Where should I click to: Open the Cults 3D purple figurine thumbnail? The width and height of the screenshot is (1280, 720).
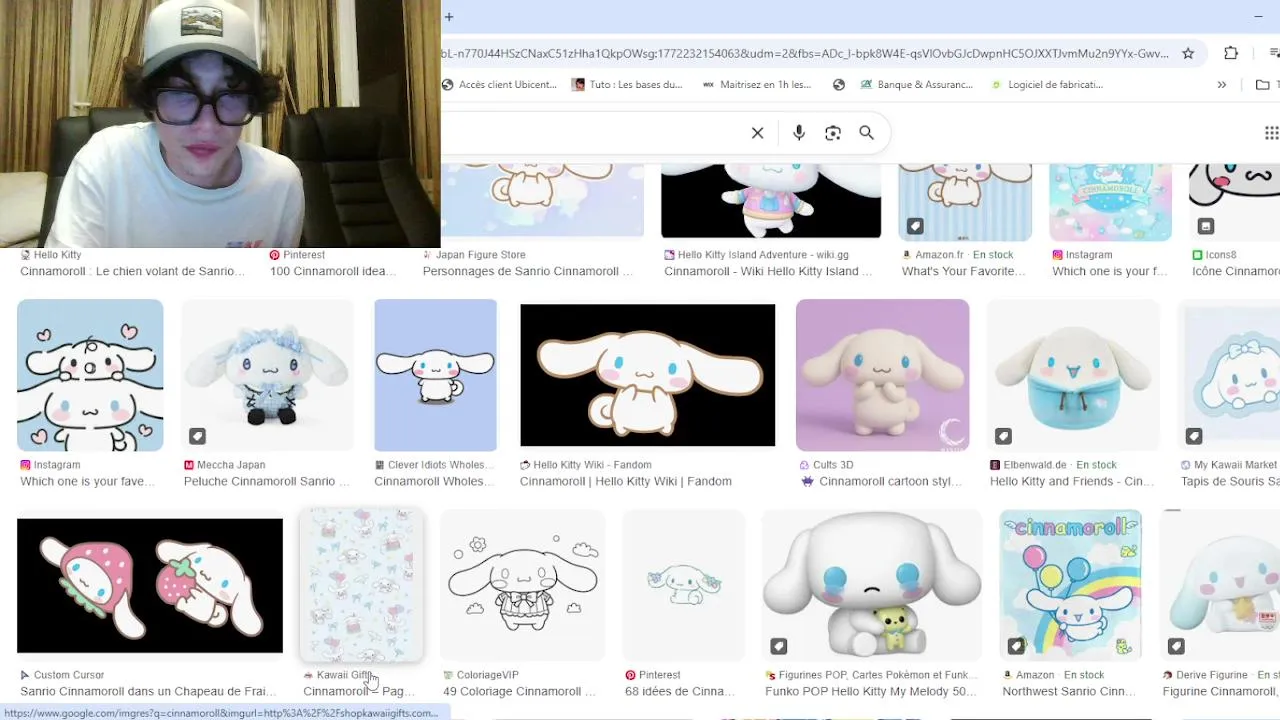click(x=882, y=375)
